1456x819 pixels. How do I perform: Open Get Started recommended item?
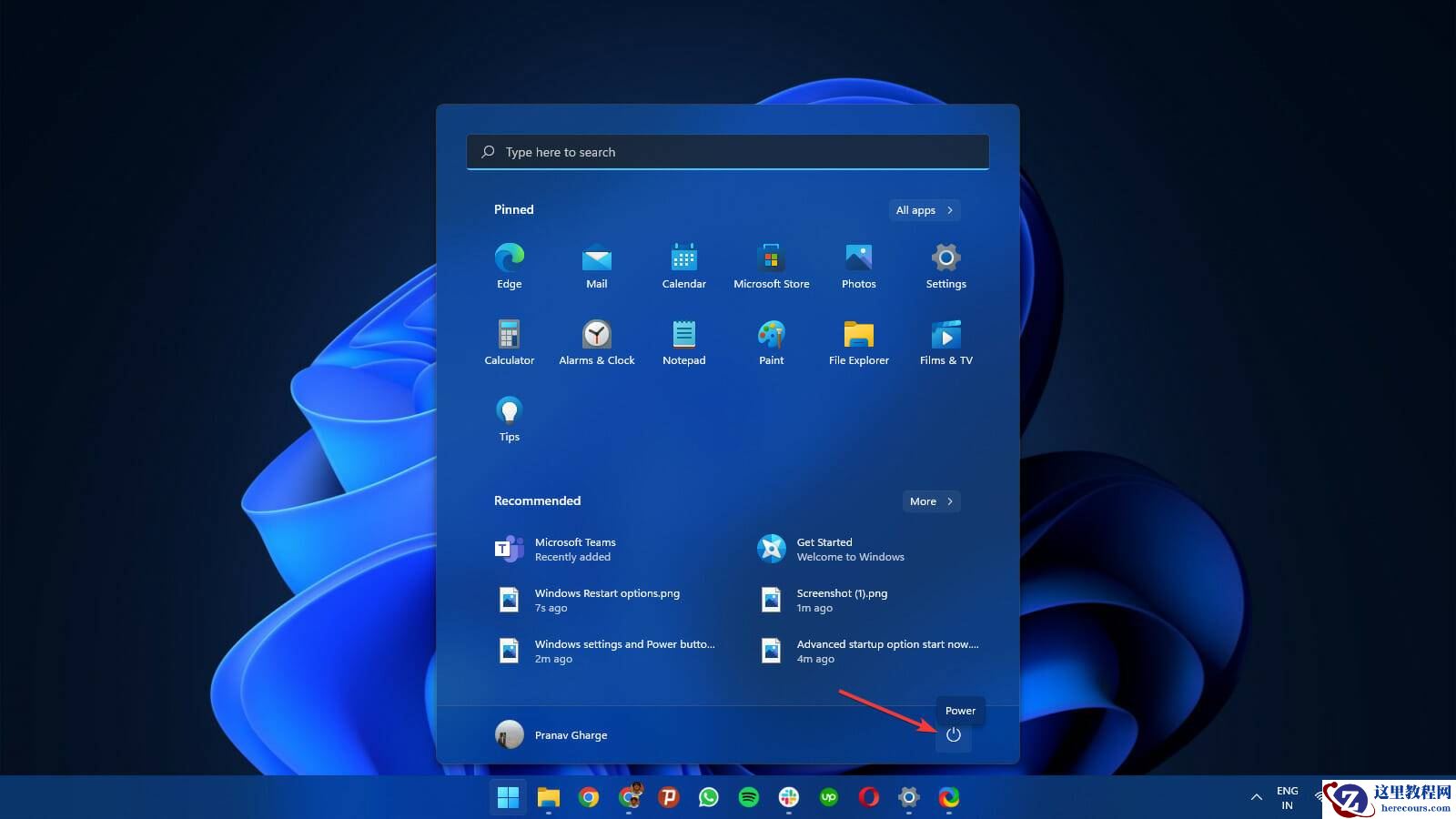click(824, 549)
